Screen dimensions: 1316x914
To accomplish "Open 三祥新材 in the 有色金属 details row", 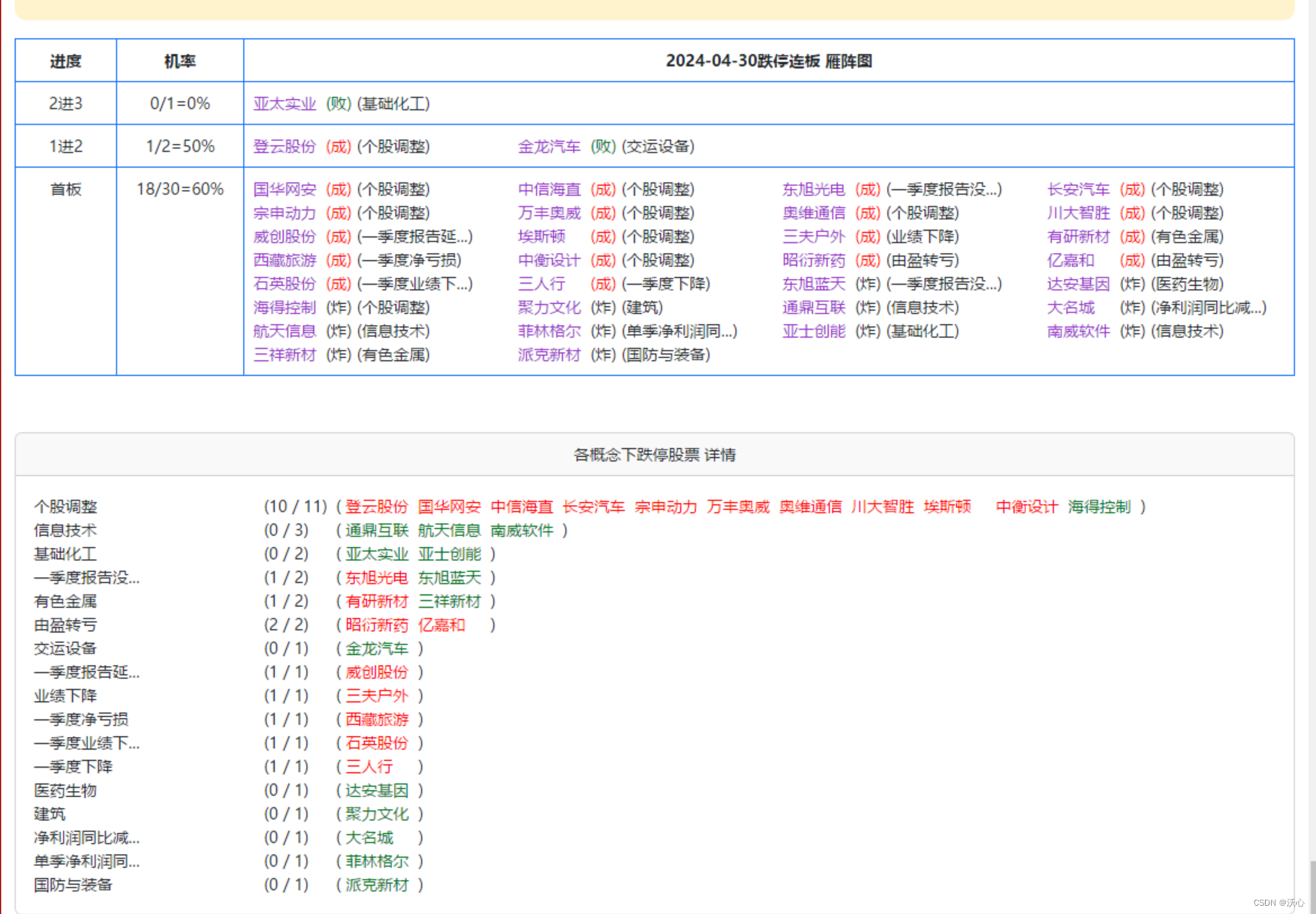I will 450,601.
